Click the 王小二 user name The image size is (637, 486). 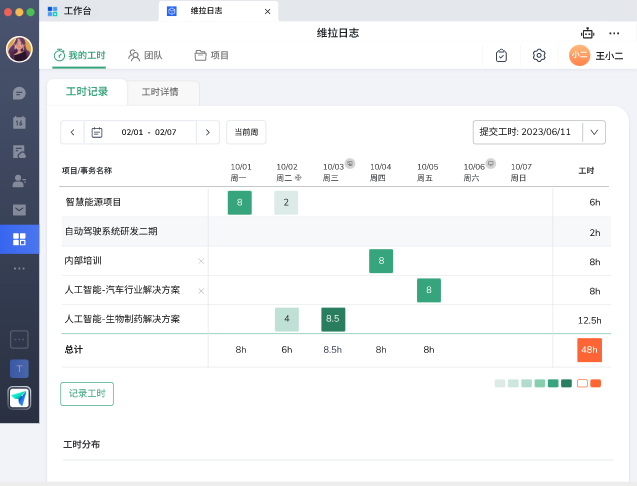click(609, 56)
